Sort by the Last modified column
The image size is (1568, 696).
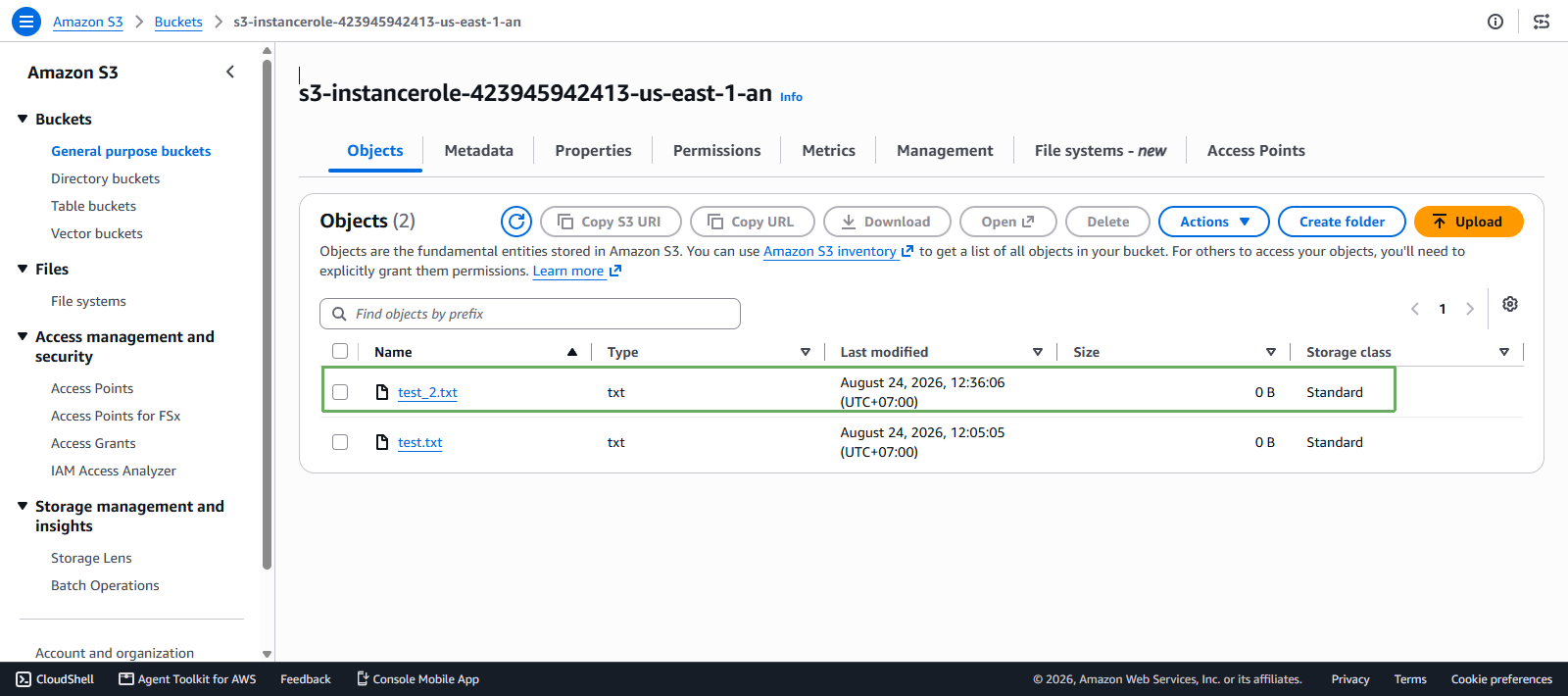tap(1038, 352)
